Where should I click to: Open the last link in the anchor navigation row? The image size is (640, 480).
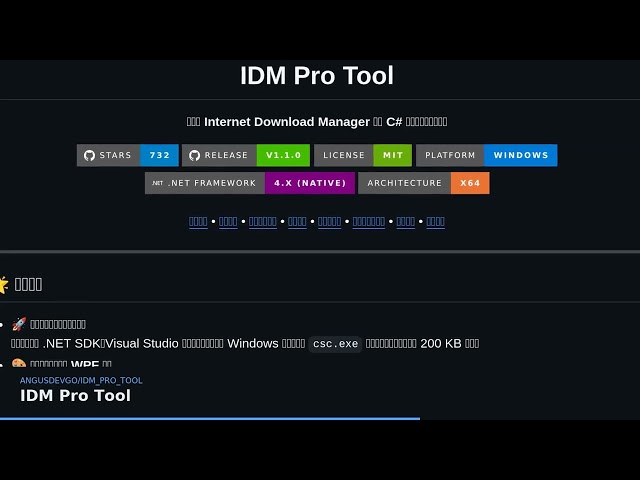[436, 222]
